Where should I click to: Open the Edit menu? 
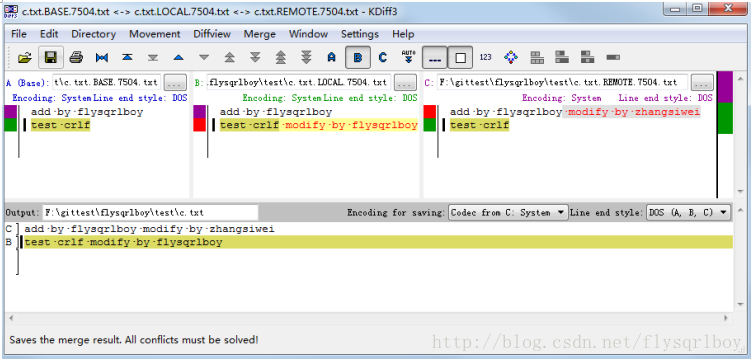point(49,34)
